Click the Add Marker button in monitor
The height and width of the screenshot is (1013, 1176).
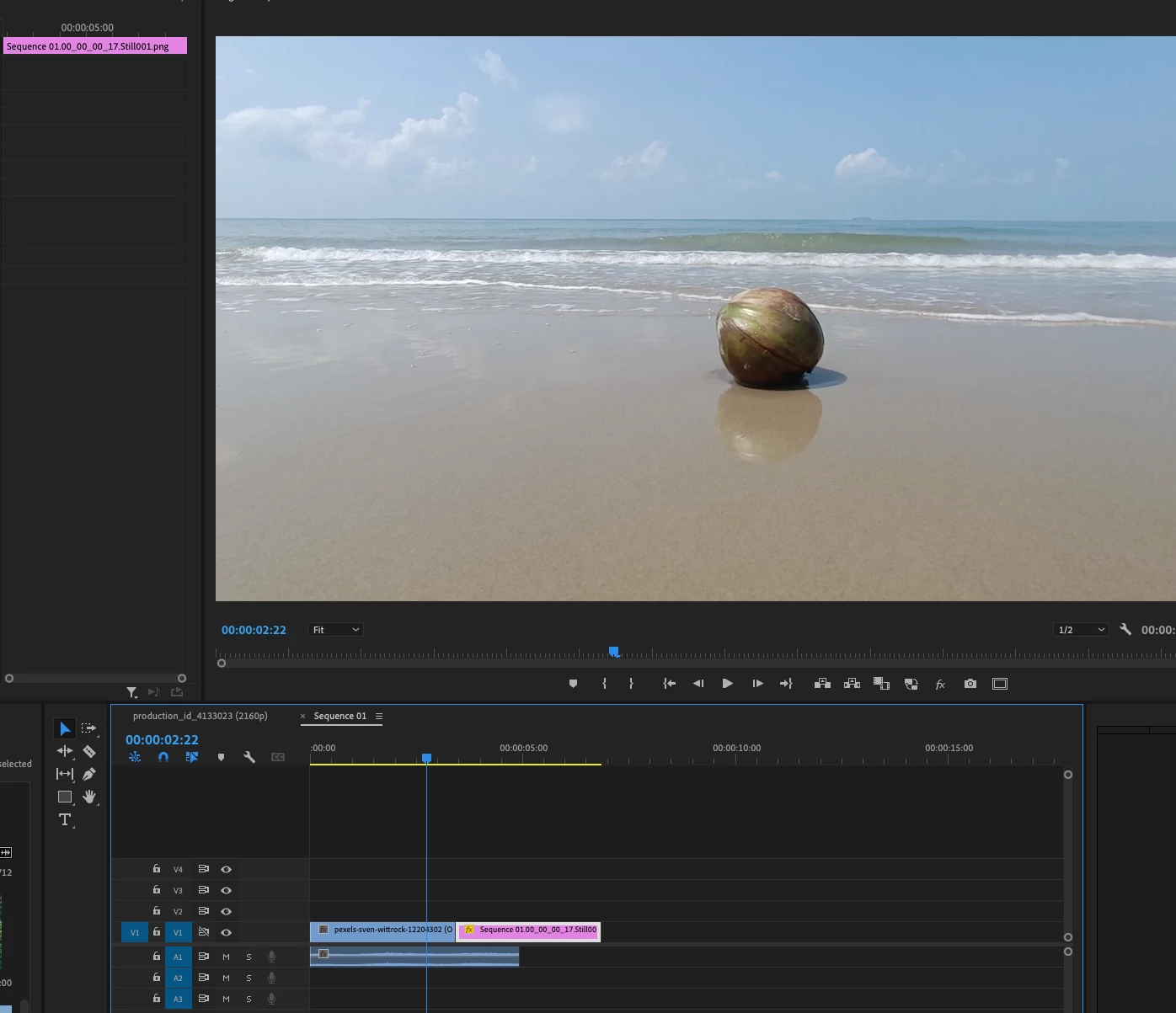[x=574, y=684]
